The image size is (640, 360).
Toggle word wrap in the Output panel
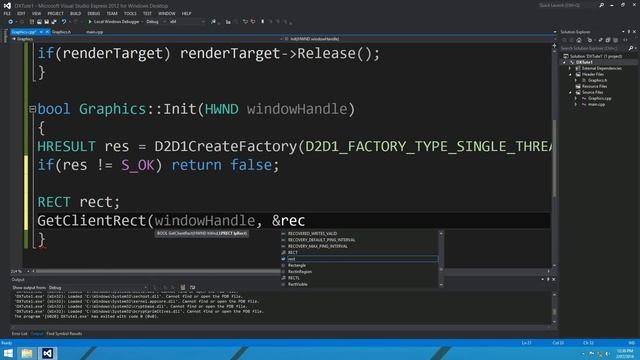[192, 287]
